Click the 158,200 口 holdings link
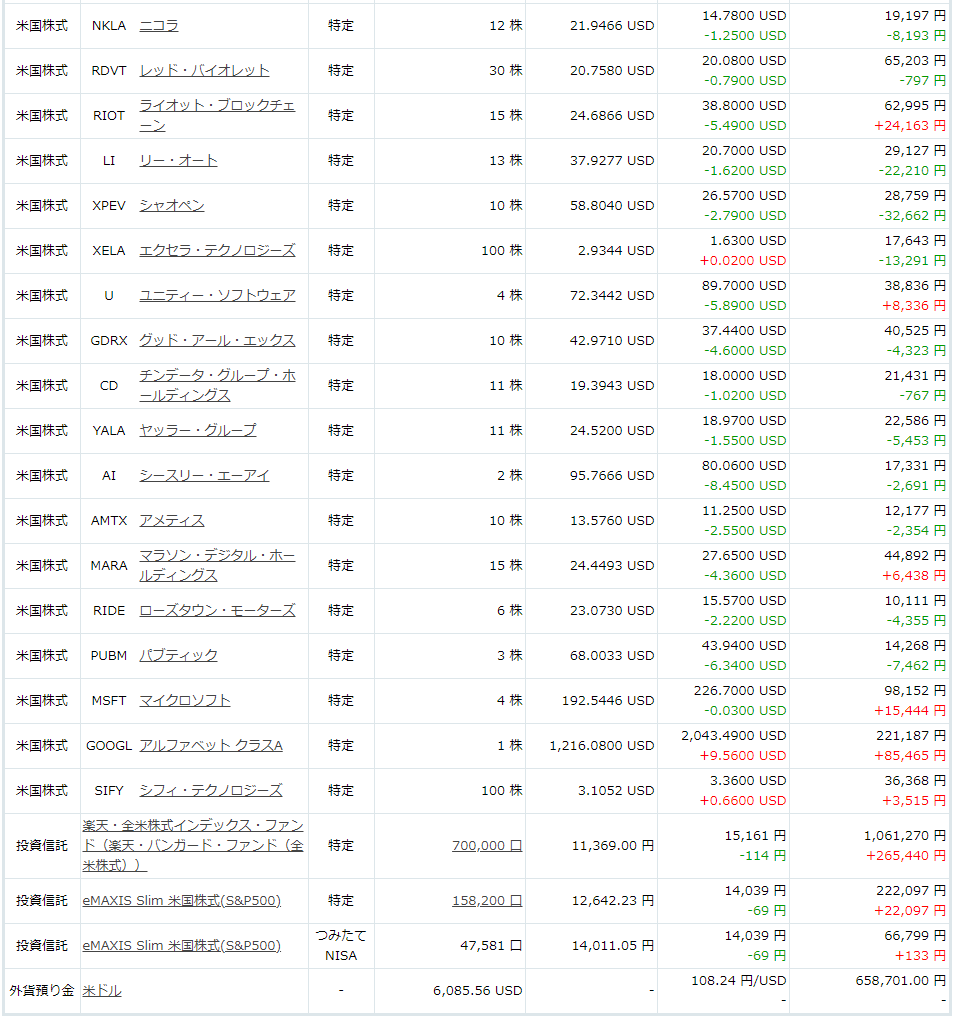 (x=487, y=900)
